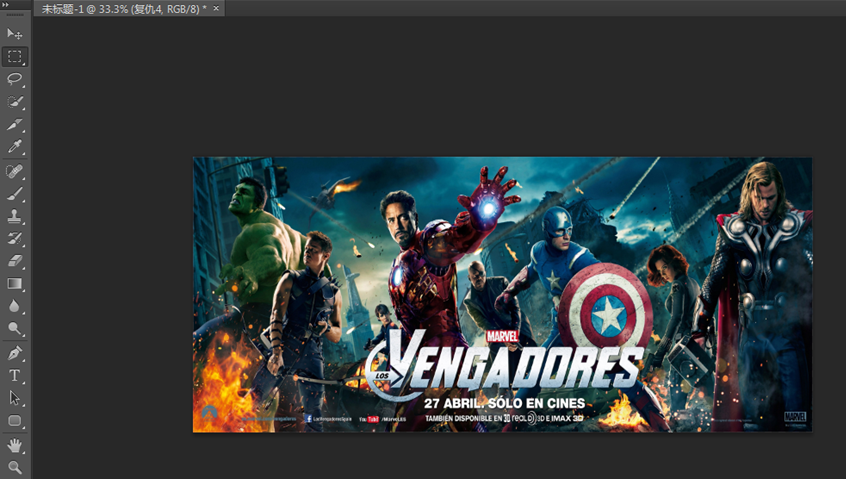
Task: Select the Spot Healing Brush tool
Action: tap(15, 172)
